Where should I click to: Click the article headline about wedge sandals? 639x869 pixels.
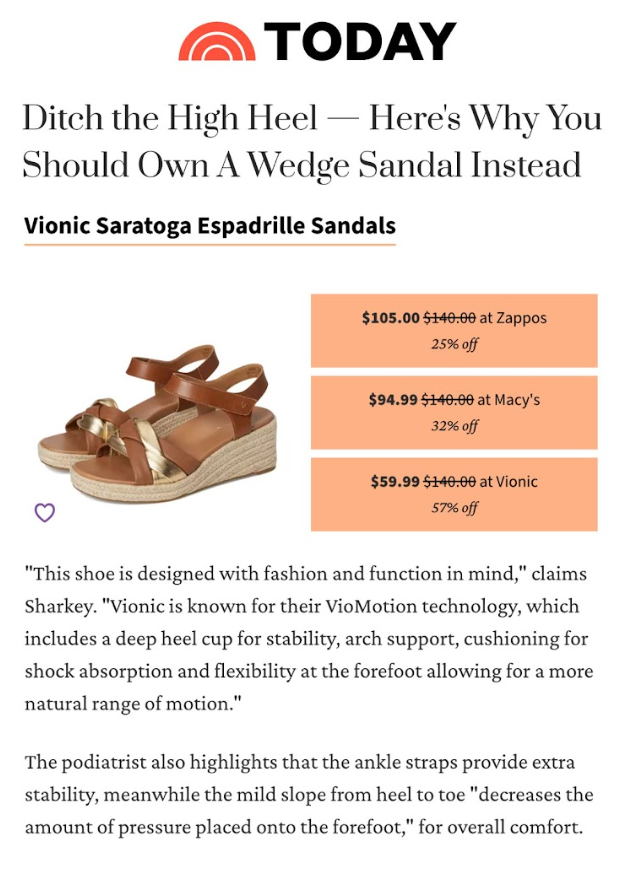(x=312, y=141)
